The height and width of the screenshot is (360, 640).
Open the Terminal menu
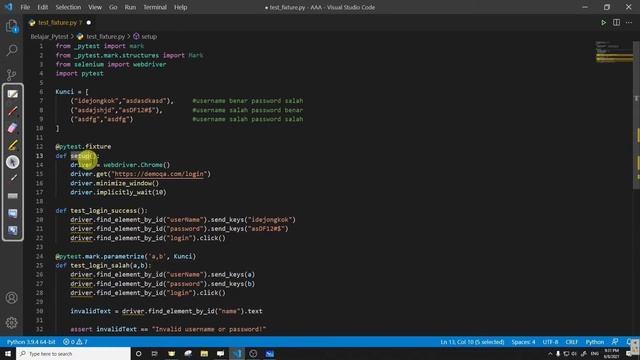click(x=155, y=7)
